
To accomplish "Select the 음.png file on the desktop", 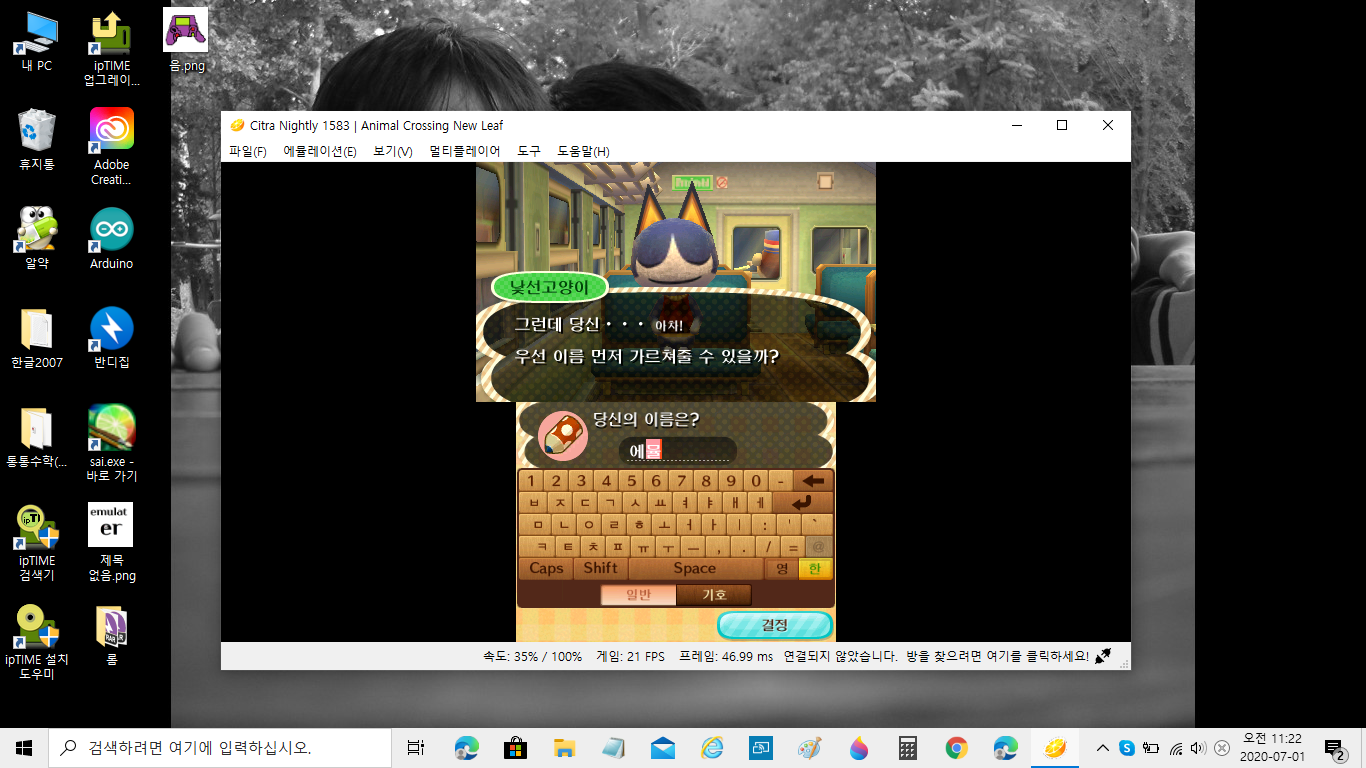I will coord(185,41).
